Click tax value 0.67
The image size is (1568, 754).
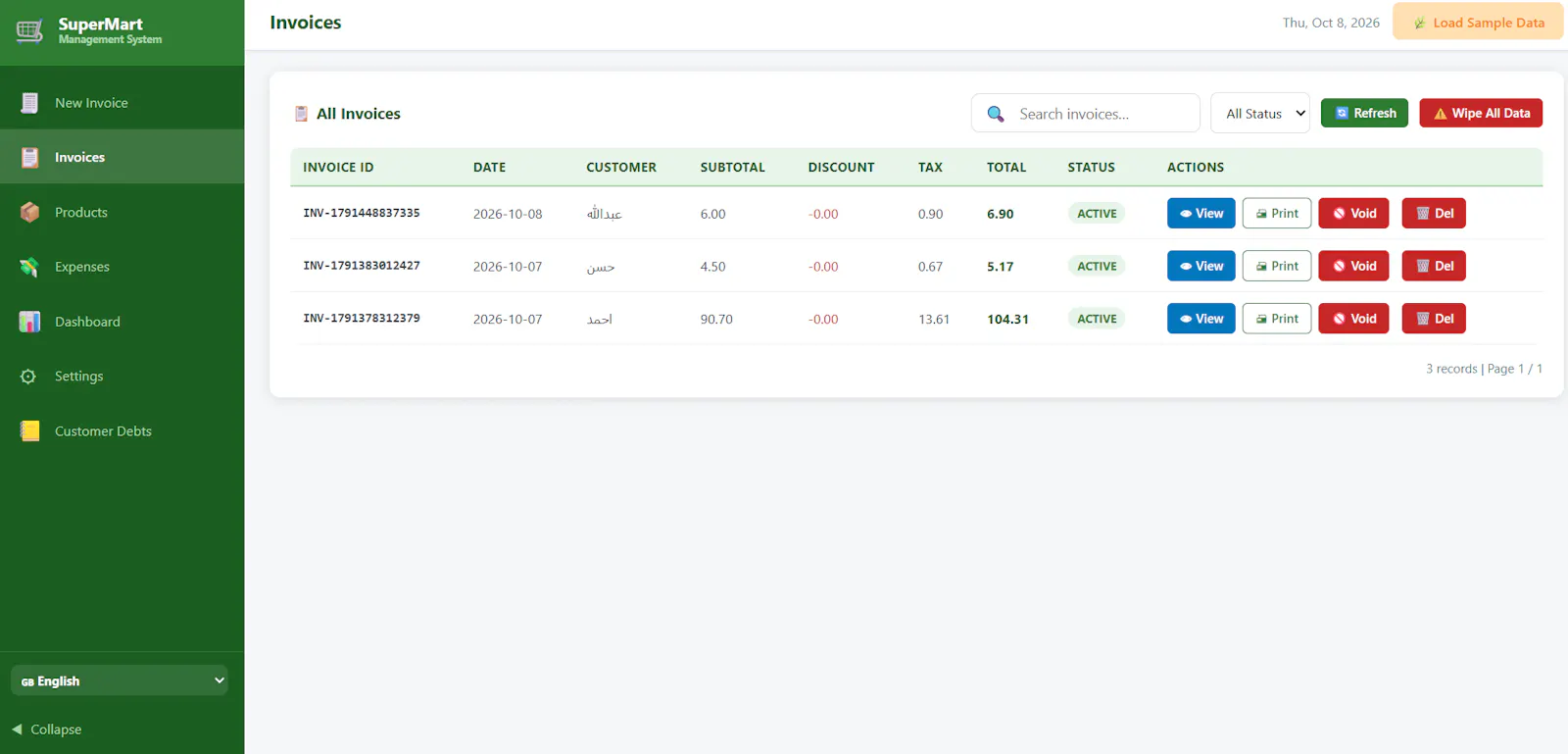[x=930, y=267]
